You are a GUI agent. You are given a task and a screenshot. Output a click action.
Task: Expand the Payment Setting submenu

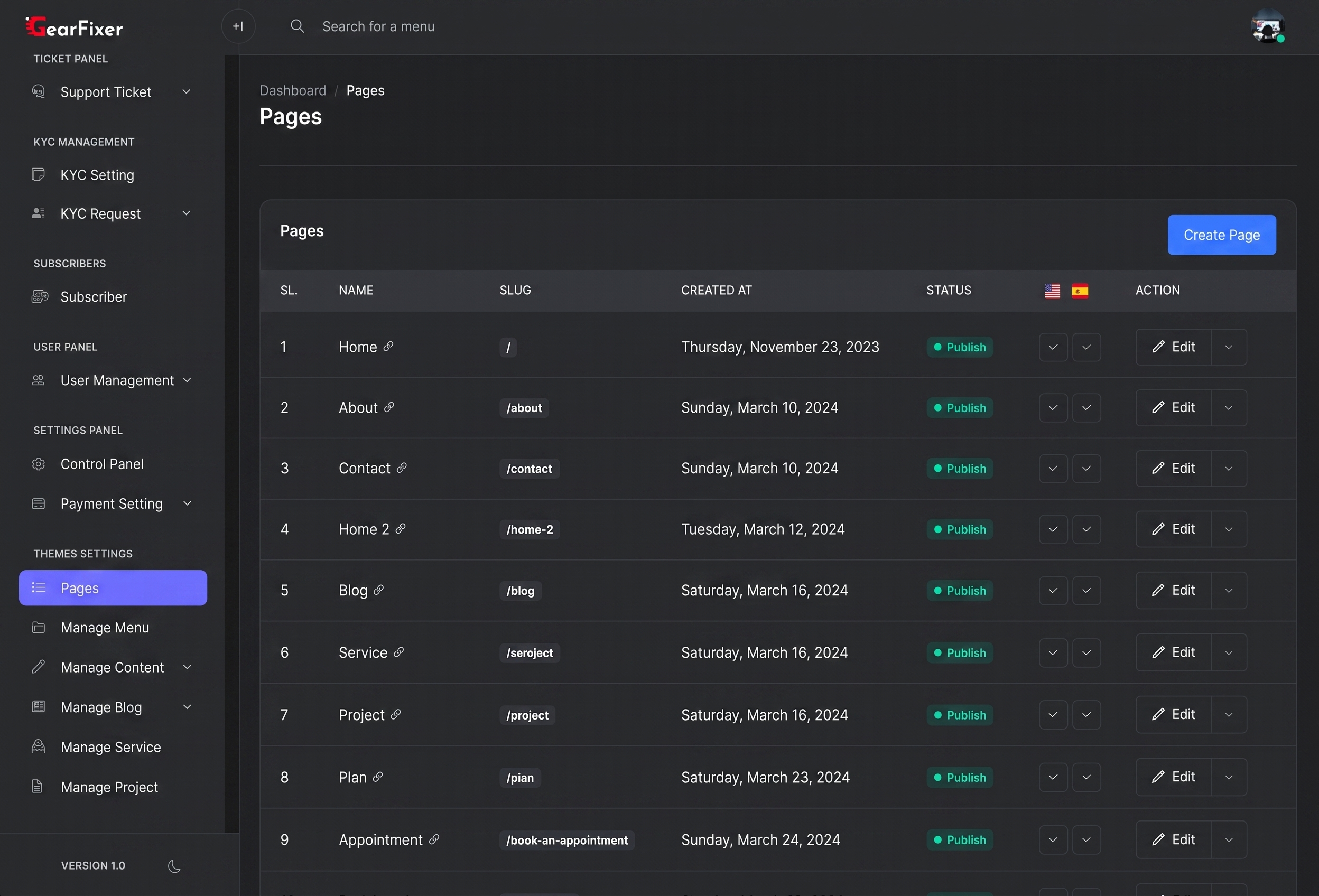pyautogui.click(x=187, y=503)
